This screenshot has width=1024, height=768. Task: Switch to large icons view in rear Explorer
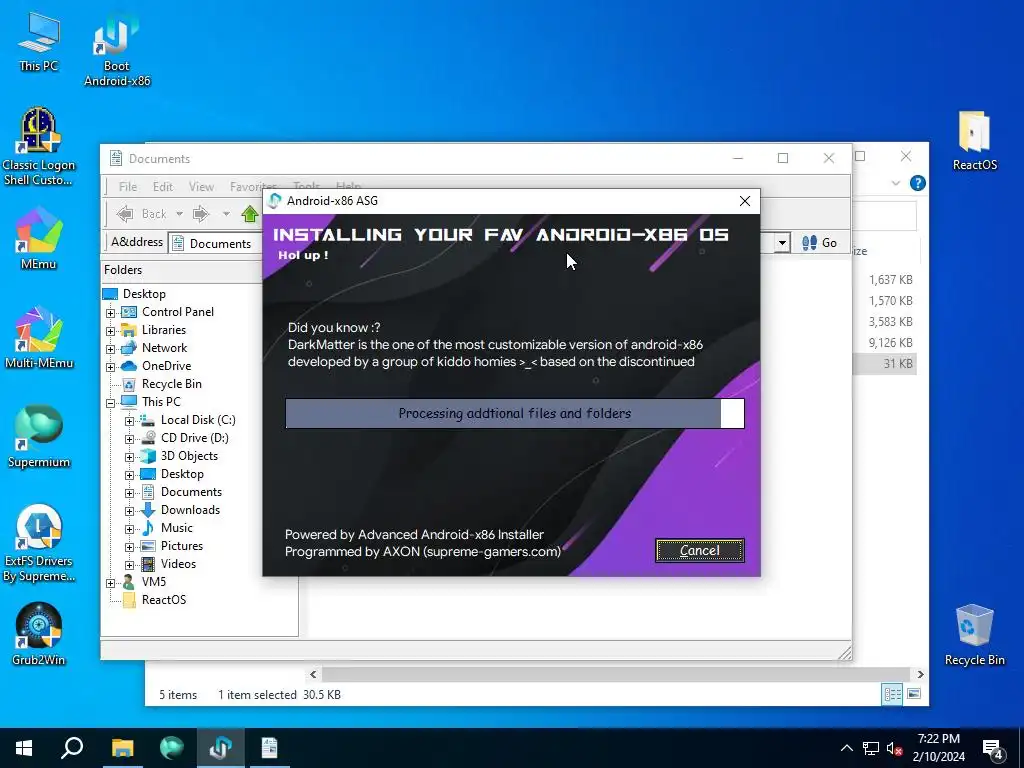point(914,694)
